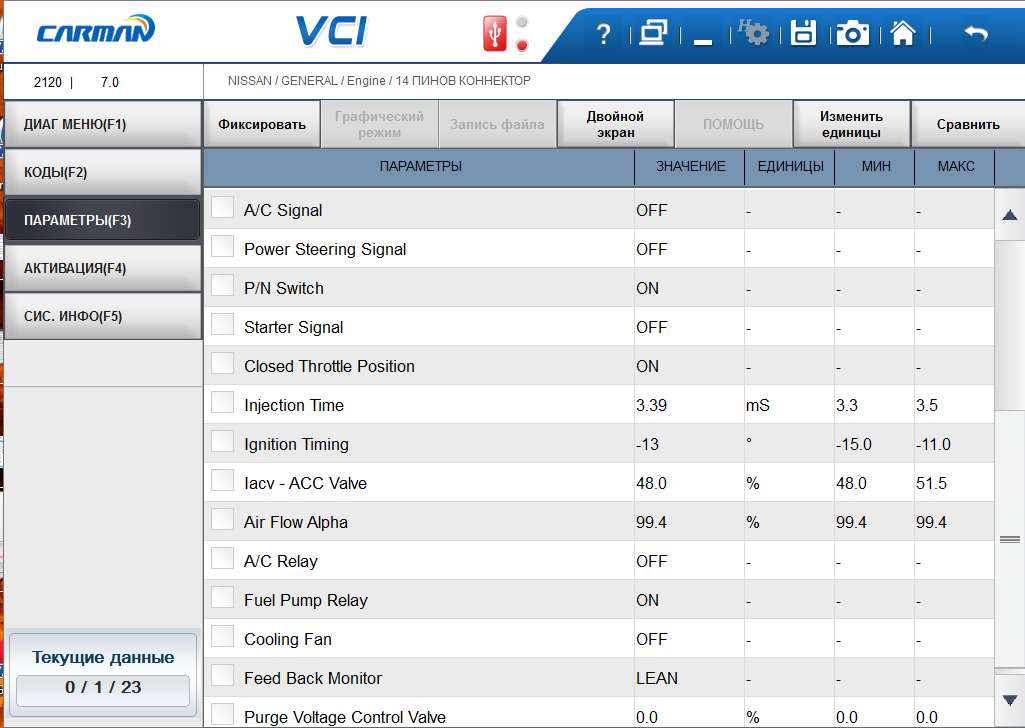Open КОДЫ(F2) section
1025x728 pixels.
point(103,172)
